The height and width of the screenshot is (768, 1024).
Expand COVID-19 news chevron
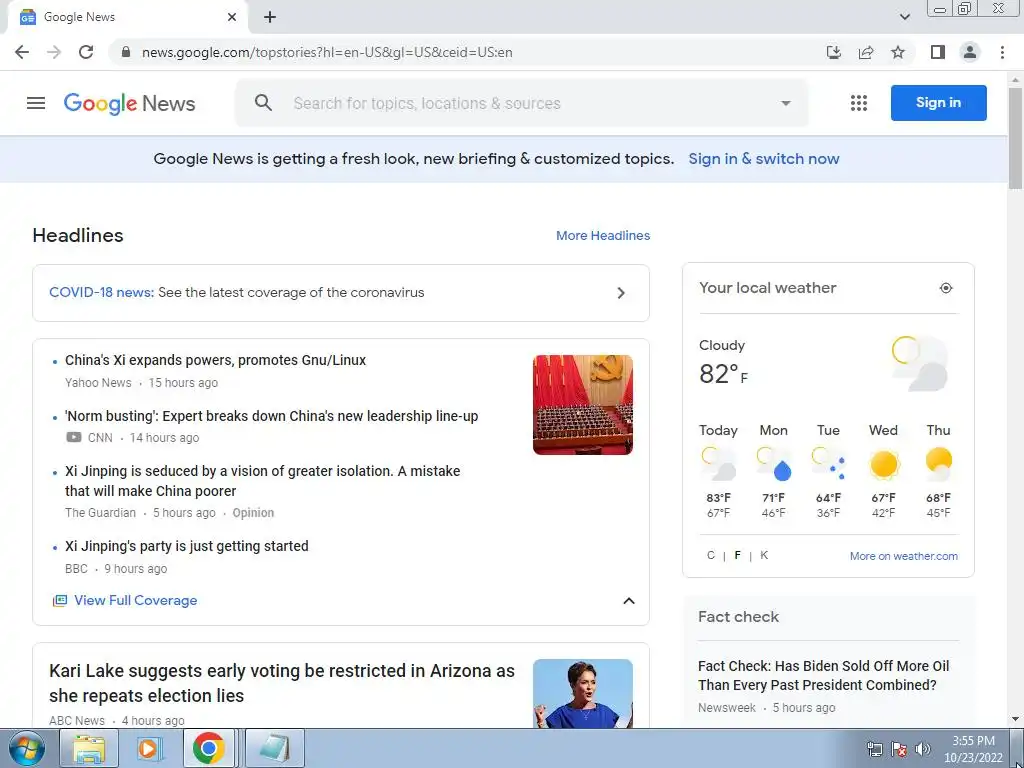[x=621, y=293]
